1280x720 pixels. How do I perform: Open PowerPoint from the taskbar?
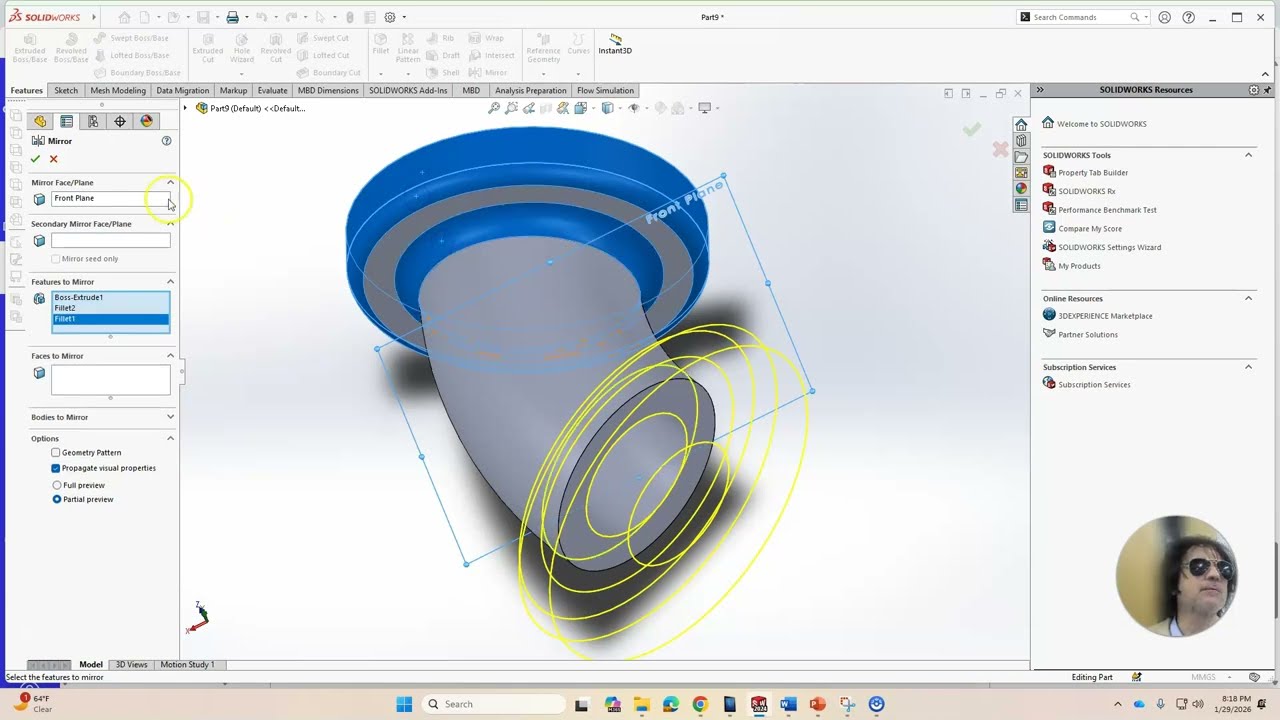(x=817, y=704)
